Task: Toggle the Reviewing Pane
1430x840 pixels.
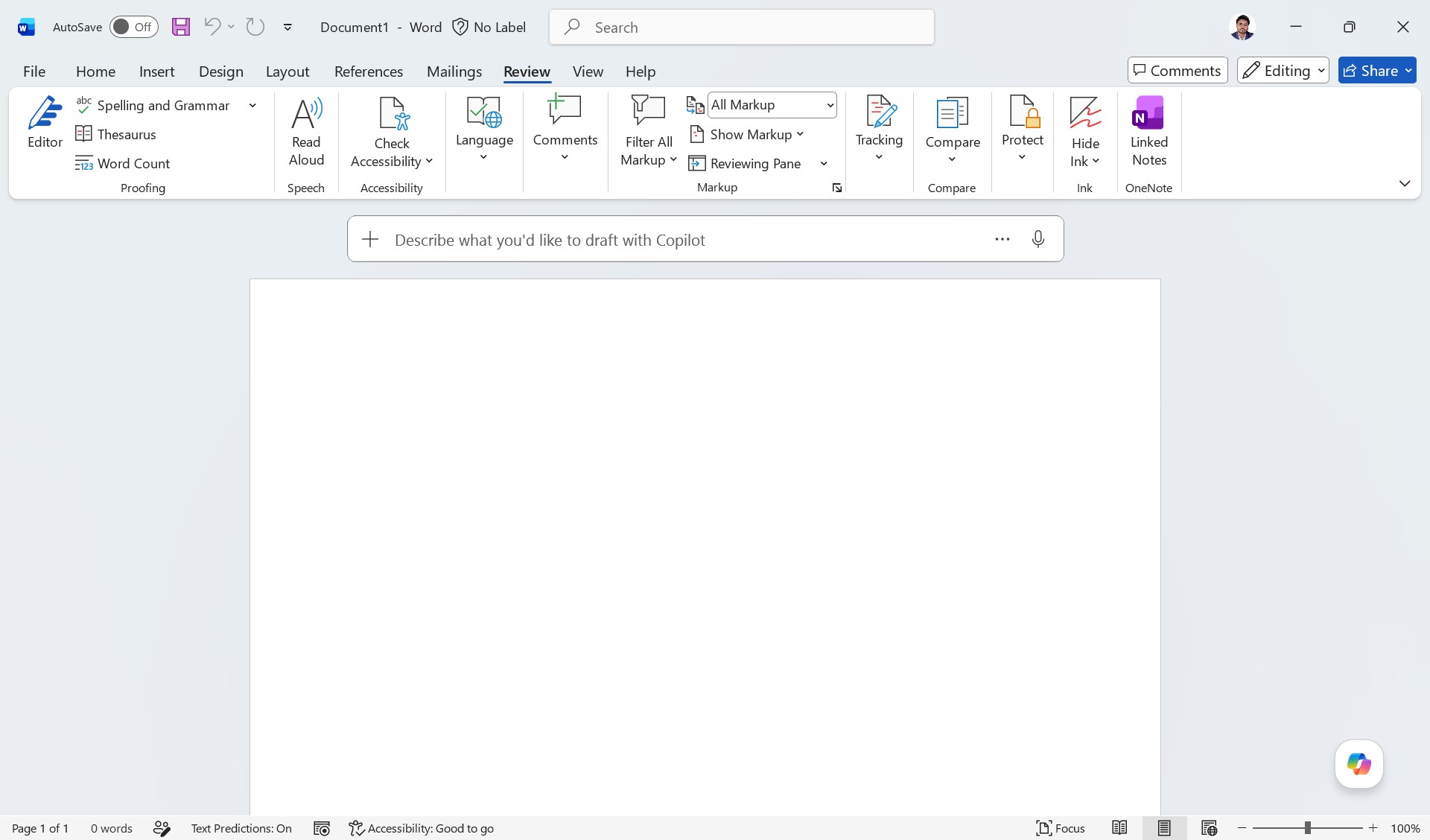Action: [x=746, y=163]
